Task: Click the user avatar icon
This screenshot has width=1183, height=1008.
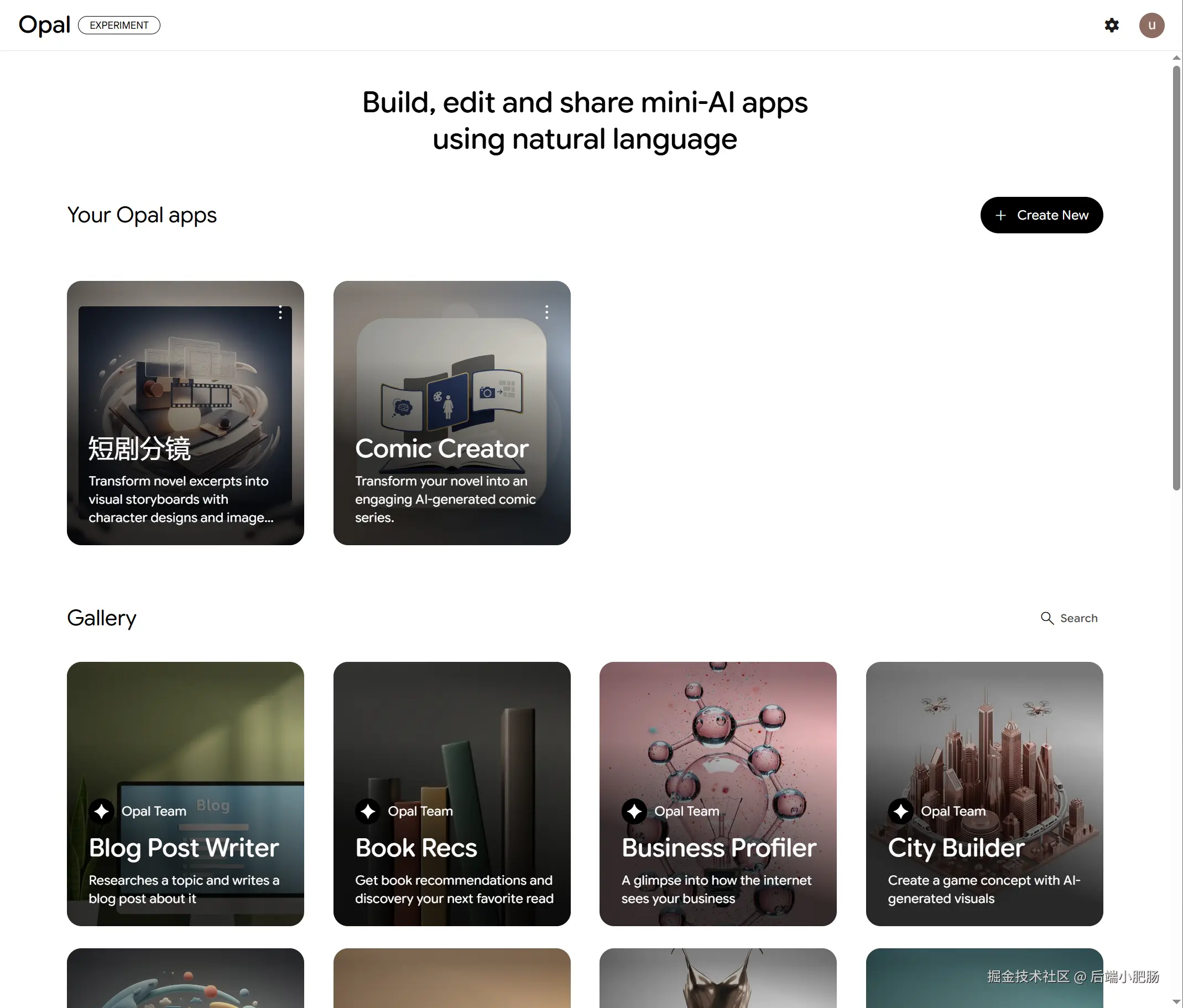Action: tap(1151, 25)
